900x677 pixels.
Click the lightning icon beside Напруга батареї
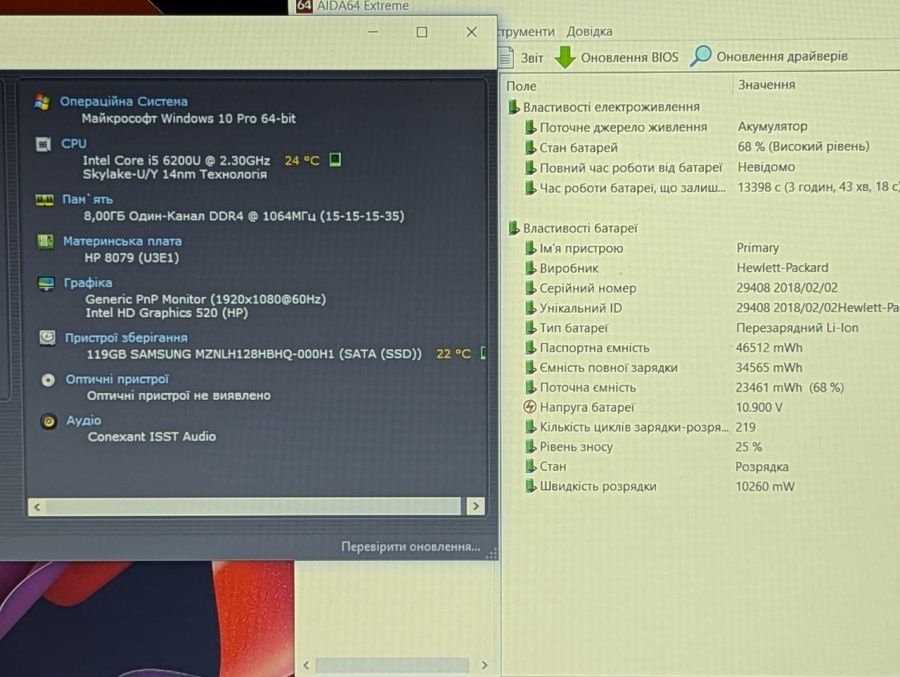coord(530,407)
